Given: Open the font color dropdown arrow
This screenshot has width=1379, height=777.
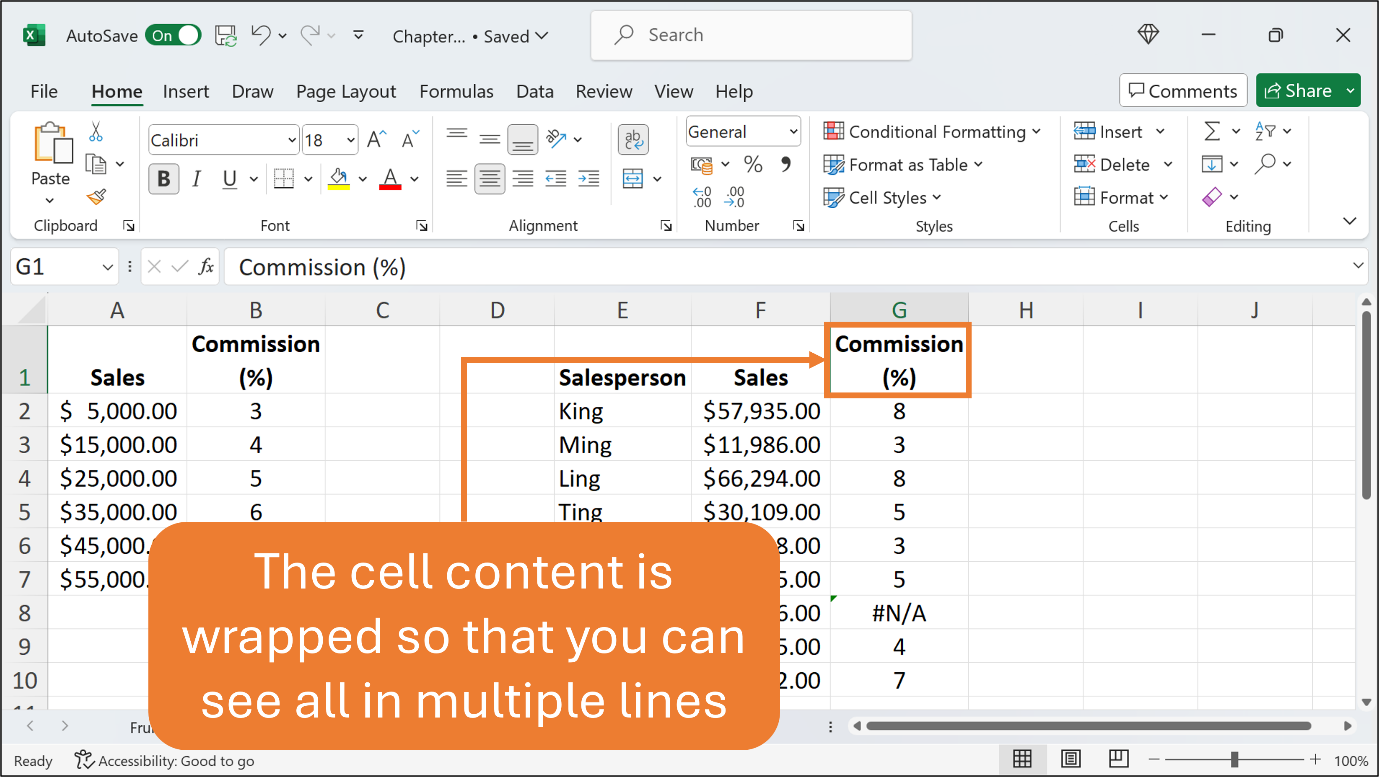Looking at the screenshot, I should coord(414,180).
